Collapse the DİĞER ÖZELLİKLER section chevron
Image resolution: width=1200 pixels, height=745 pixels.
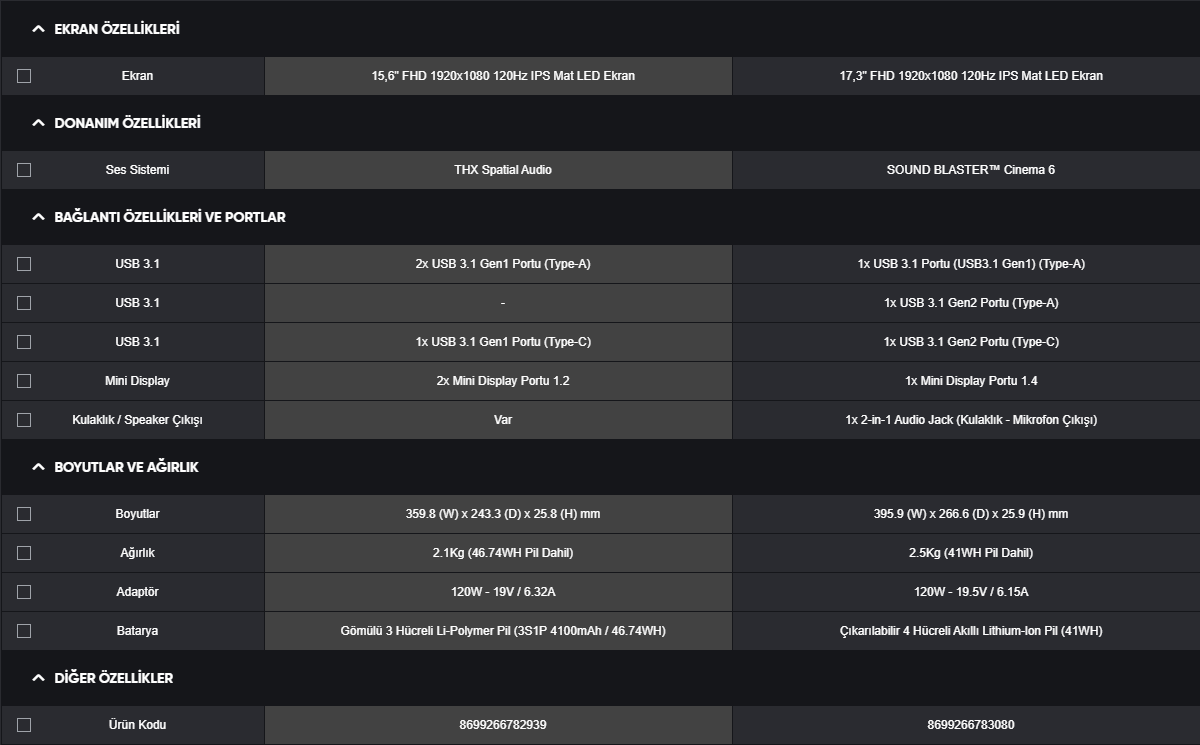click(39, 678)
